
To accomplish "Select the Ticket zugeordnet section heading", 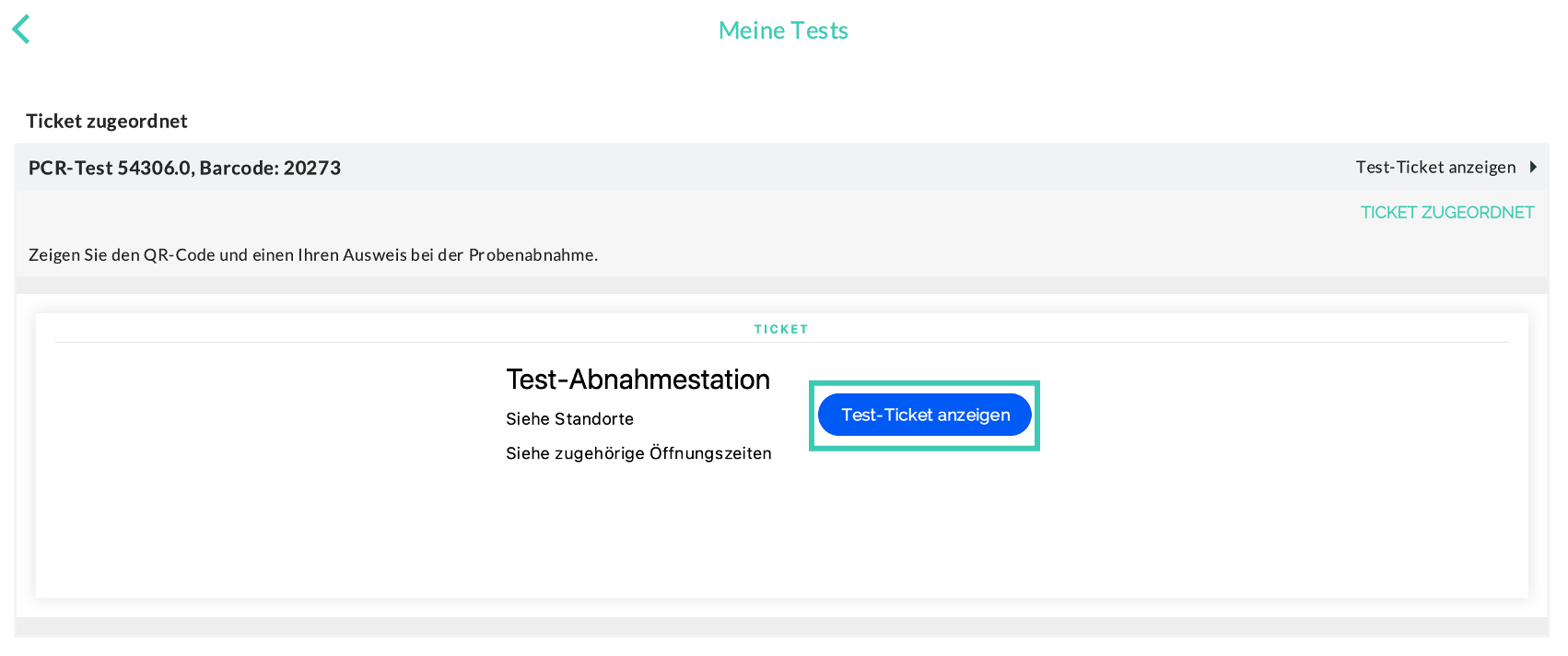I will point(107,122).
